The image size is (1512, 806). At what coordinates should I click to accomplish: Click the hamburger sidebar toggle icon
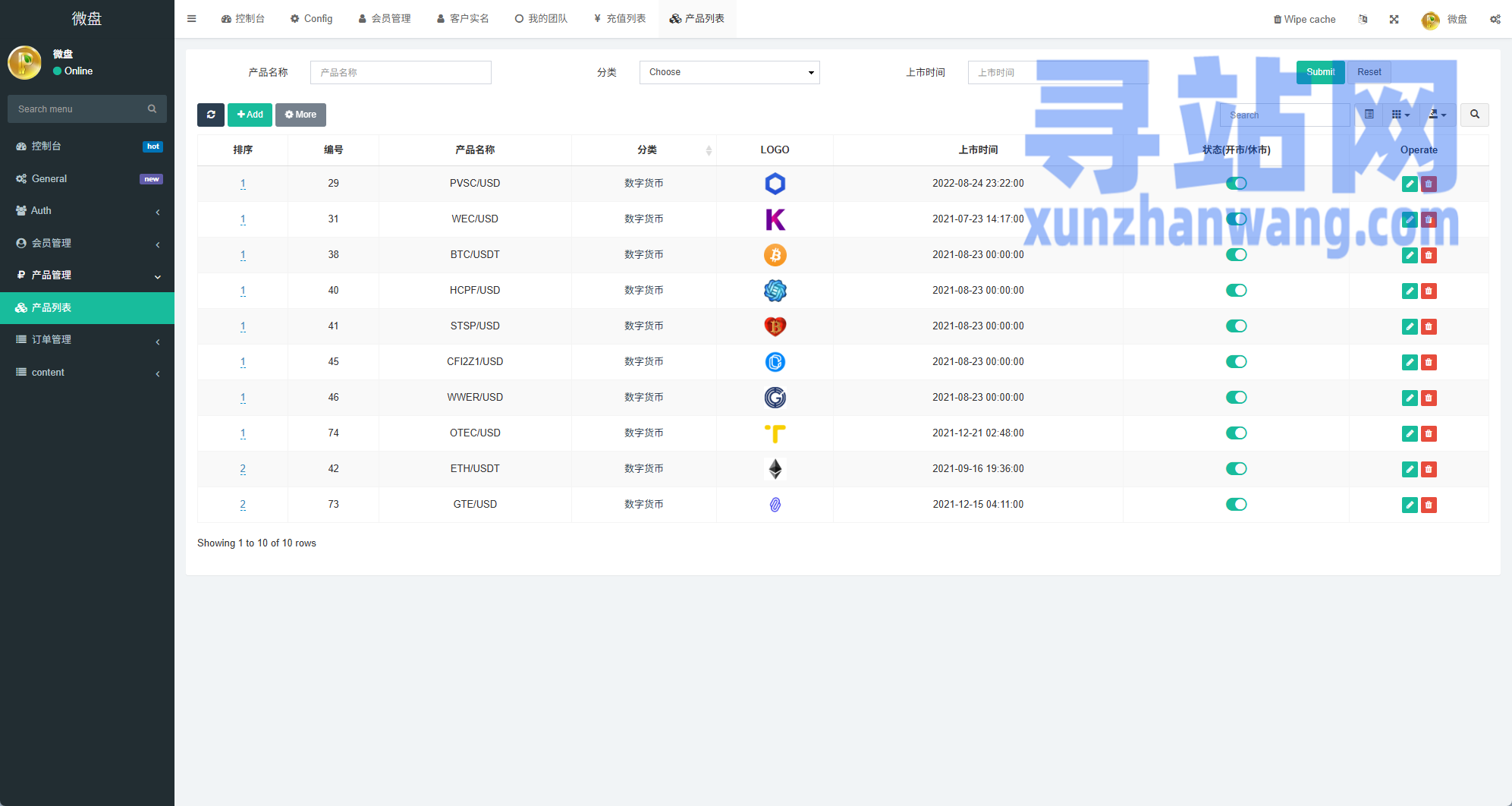192,19
